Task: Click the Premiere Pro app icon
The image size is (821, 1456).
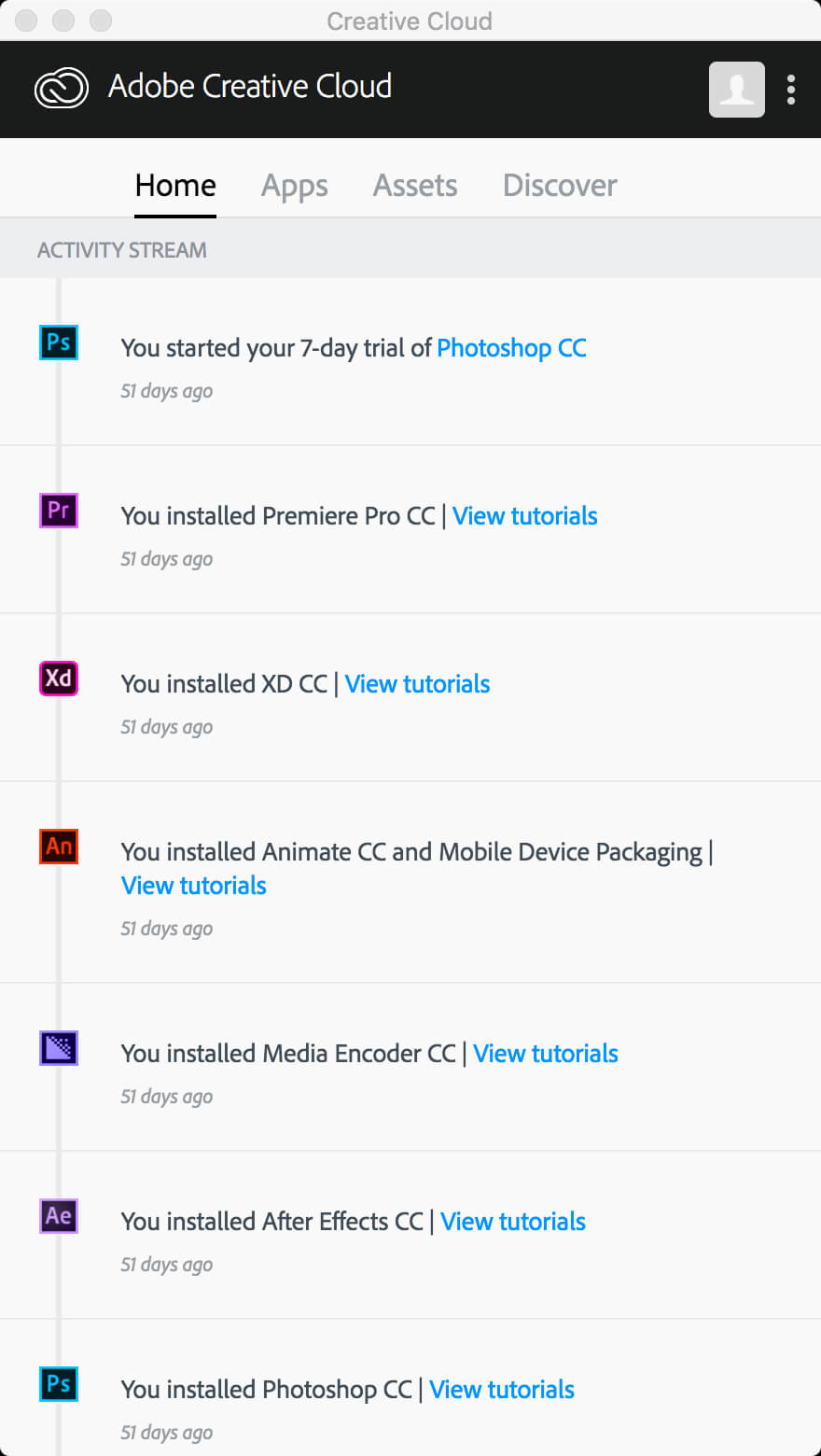Action: [59, 511]
